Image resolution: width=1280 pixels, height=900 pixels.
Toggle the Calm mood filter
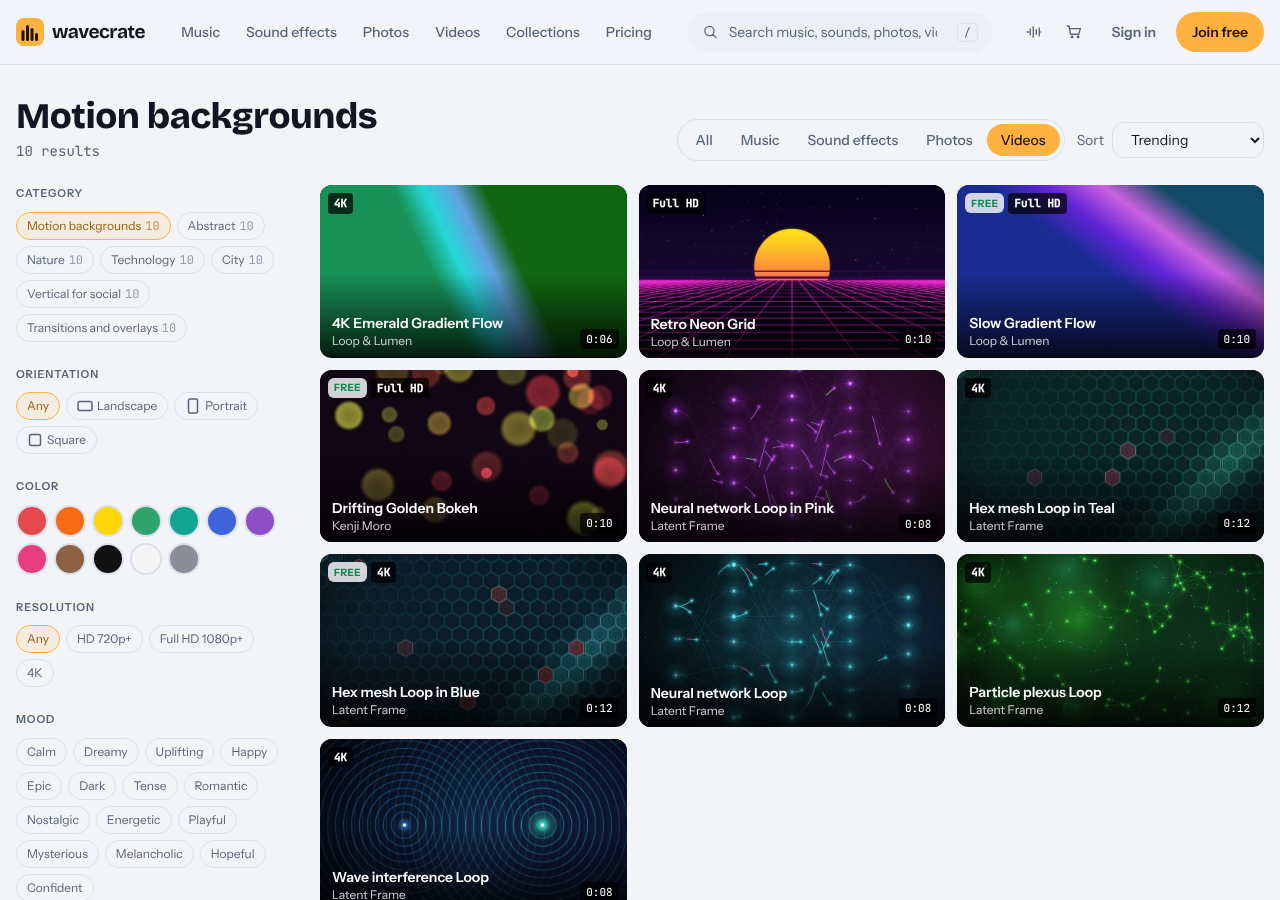click(42, 752)
